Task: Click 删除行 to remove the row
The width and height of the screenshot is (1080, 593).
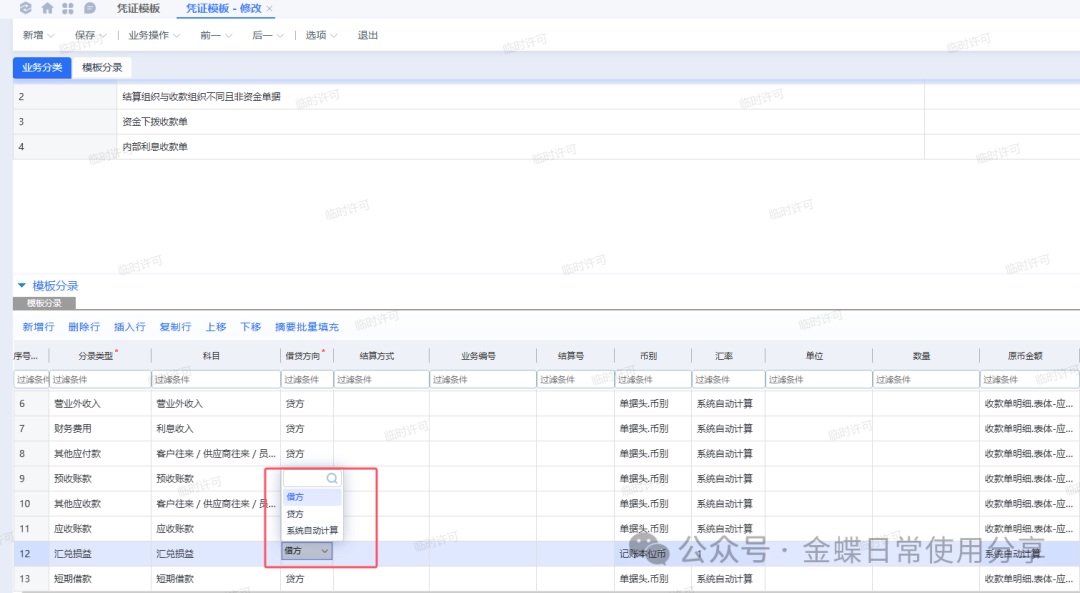Action: [84, 327]
